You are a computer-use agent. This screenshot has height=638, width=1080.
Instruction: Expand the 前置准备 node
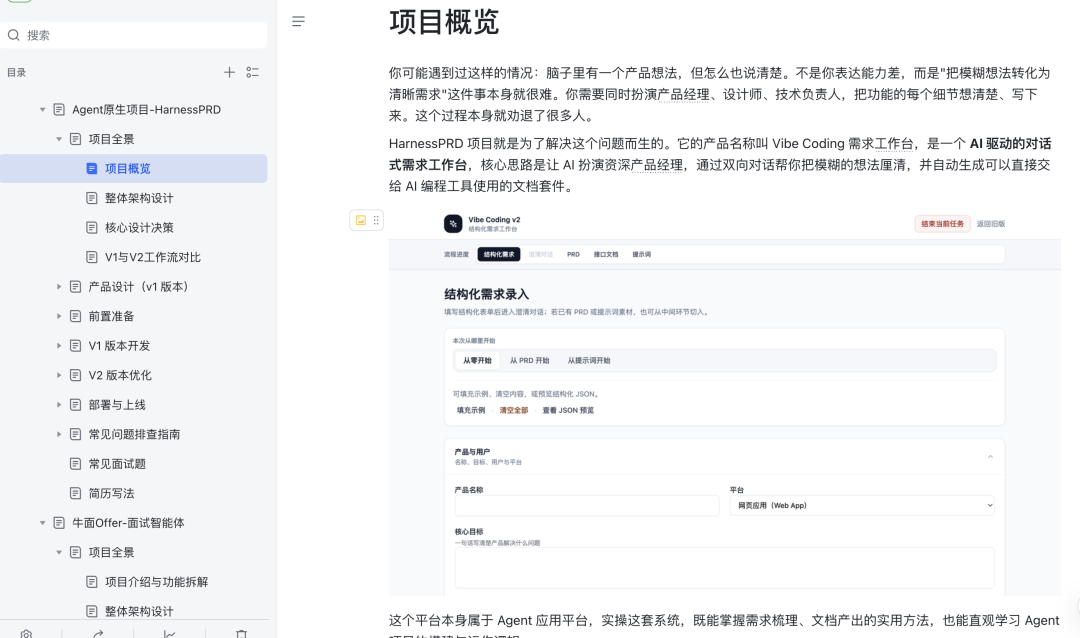coord(59,316)
